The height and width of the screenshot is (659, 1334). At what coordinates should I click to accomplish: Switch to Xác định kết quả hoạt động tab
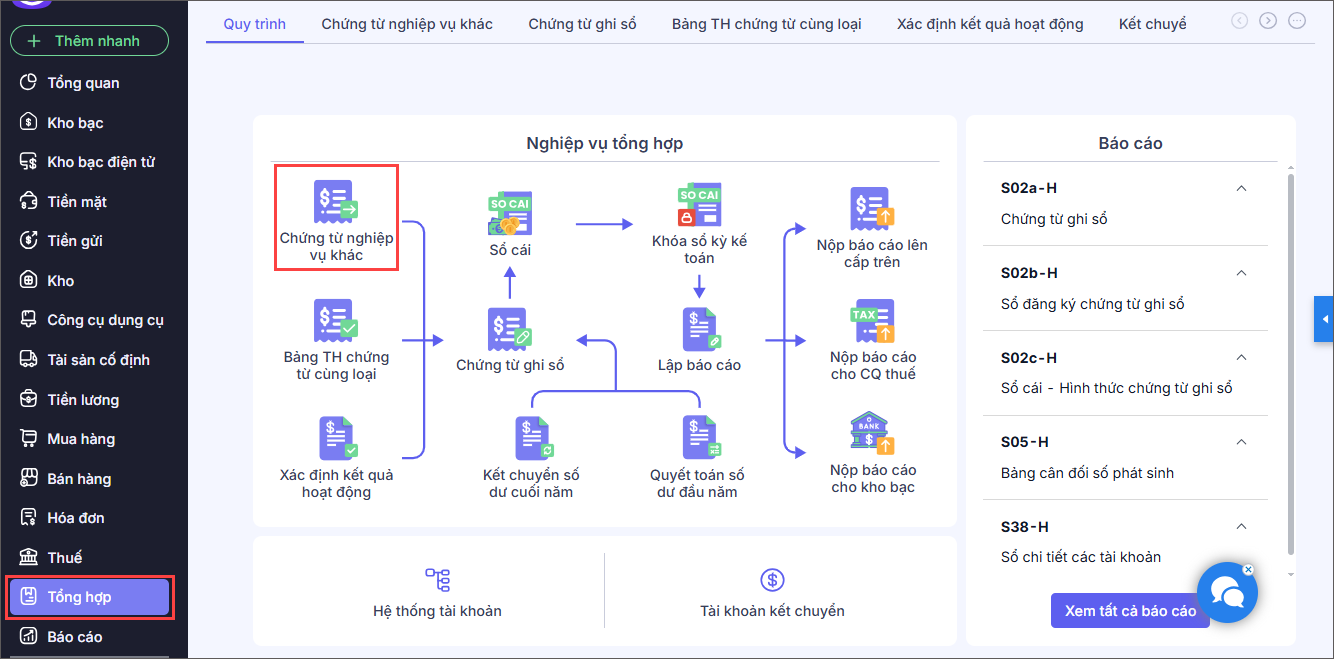tap(990, 24)
